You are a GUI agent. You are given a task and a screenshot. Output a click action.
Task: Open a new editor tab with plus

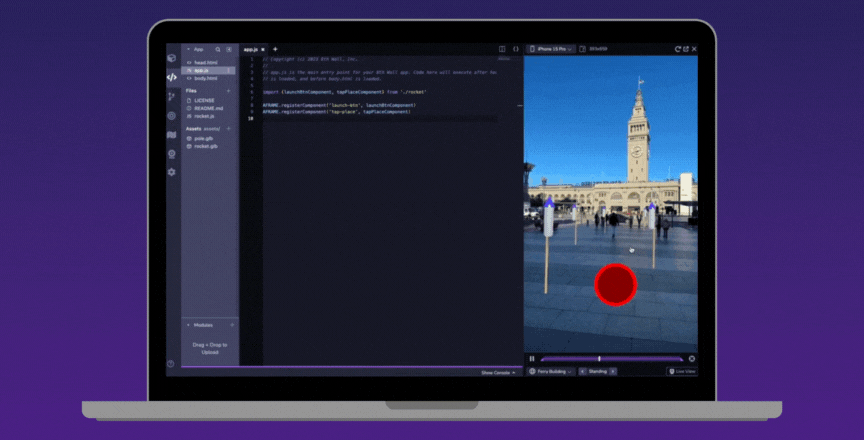pos(276,49)
